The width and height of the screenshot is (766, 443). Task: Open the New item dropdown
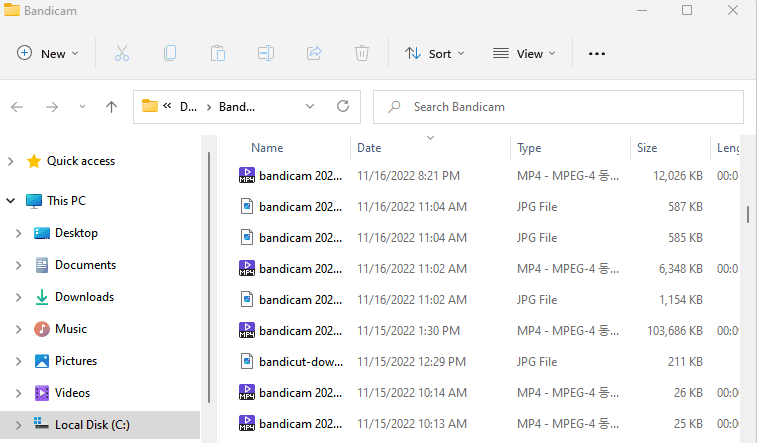pyautogui.click(x=47, y=53)
